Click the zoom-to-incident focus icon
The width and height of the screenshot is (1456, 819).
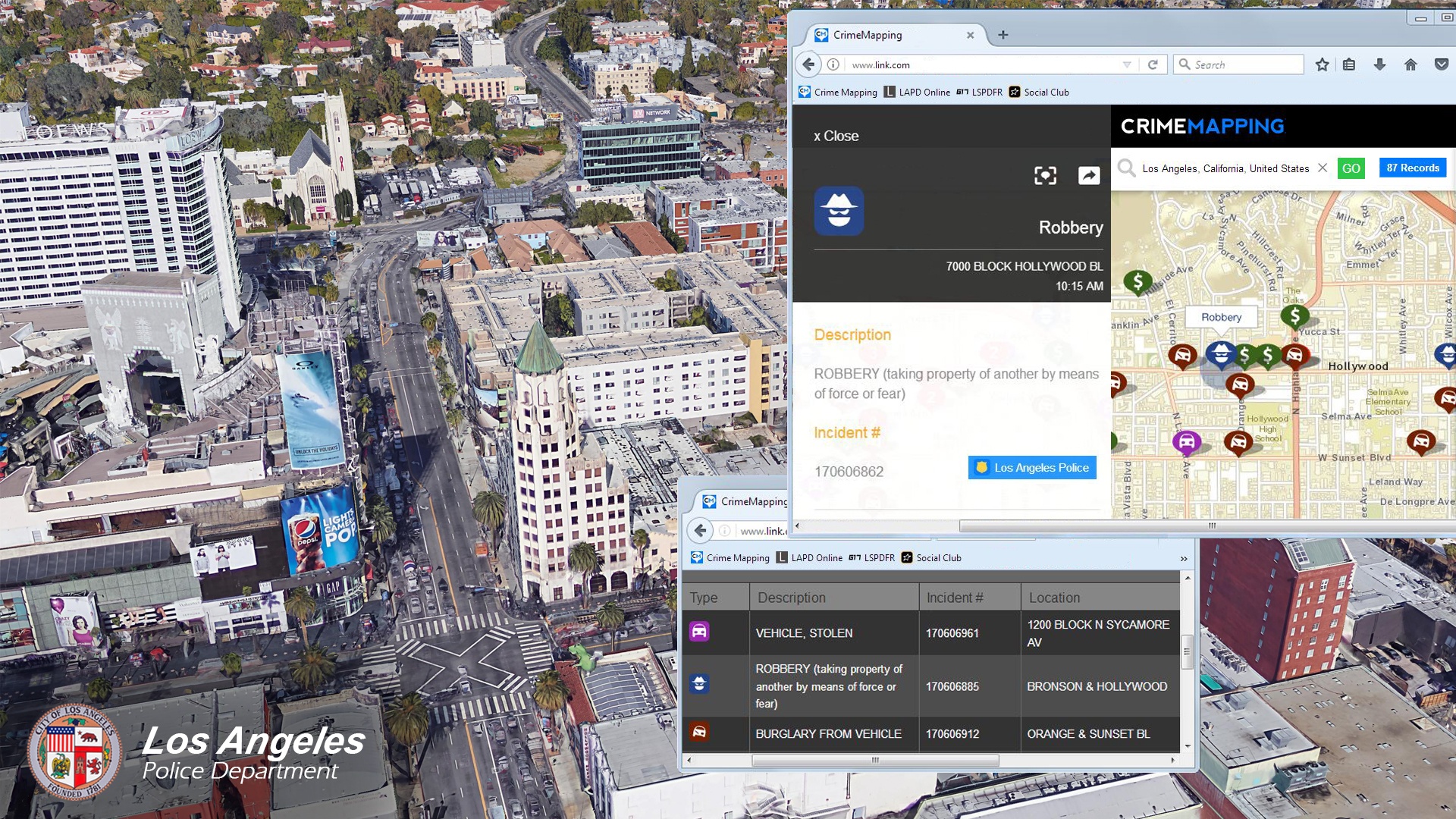(1045, 176)
